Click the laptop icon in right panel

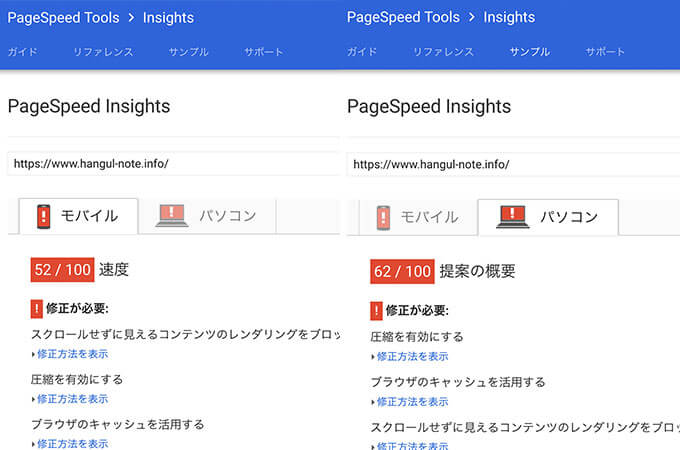pos(512,217)
